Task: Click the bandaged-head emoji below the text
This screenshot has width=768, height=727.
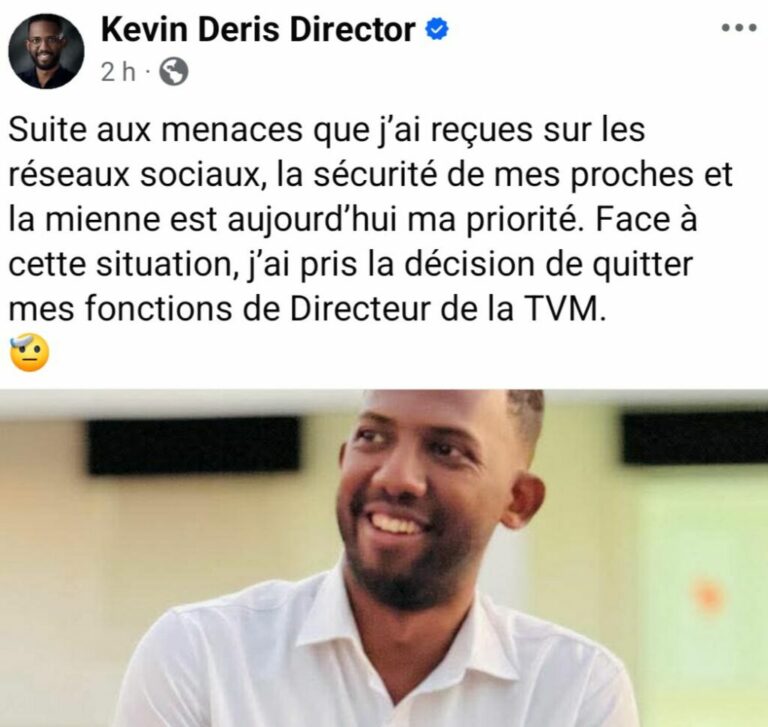Action: pyautogui.click(x=29, y=352)
